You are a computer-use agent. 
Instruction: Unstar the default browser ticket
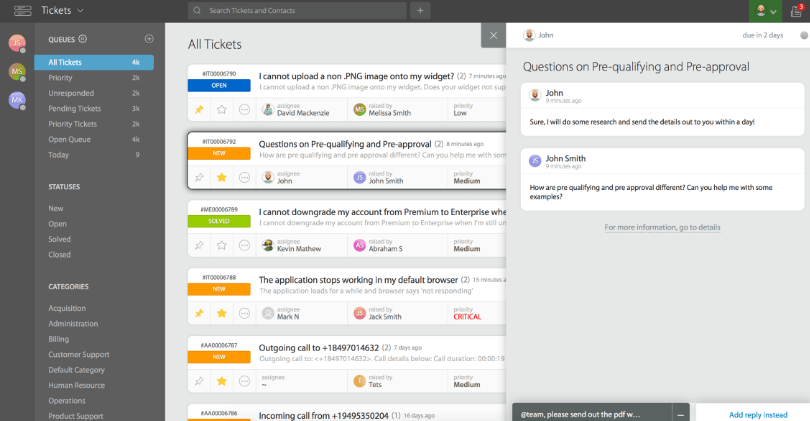point(222,314)
